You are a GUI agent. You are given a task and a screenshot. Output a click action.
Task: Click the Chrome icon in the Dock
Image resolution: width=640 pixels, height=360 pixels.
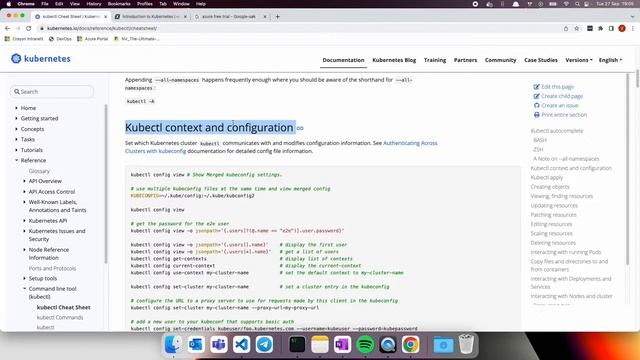(x=411, y=344)
